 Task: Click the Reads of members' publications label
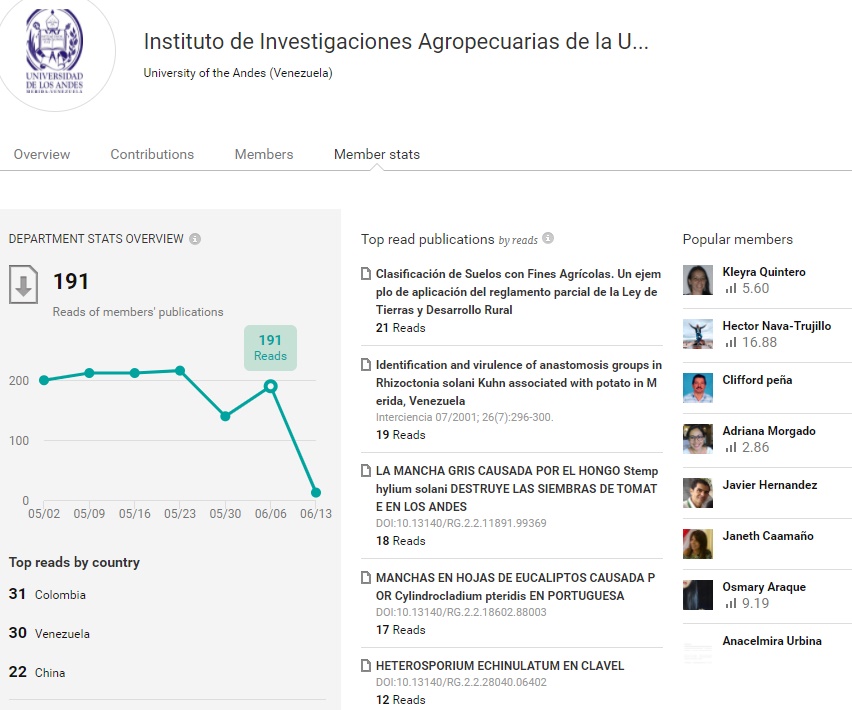138,312
